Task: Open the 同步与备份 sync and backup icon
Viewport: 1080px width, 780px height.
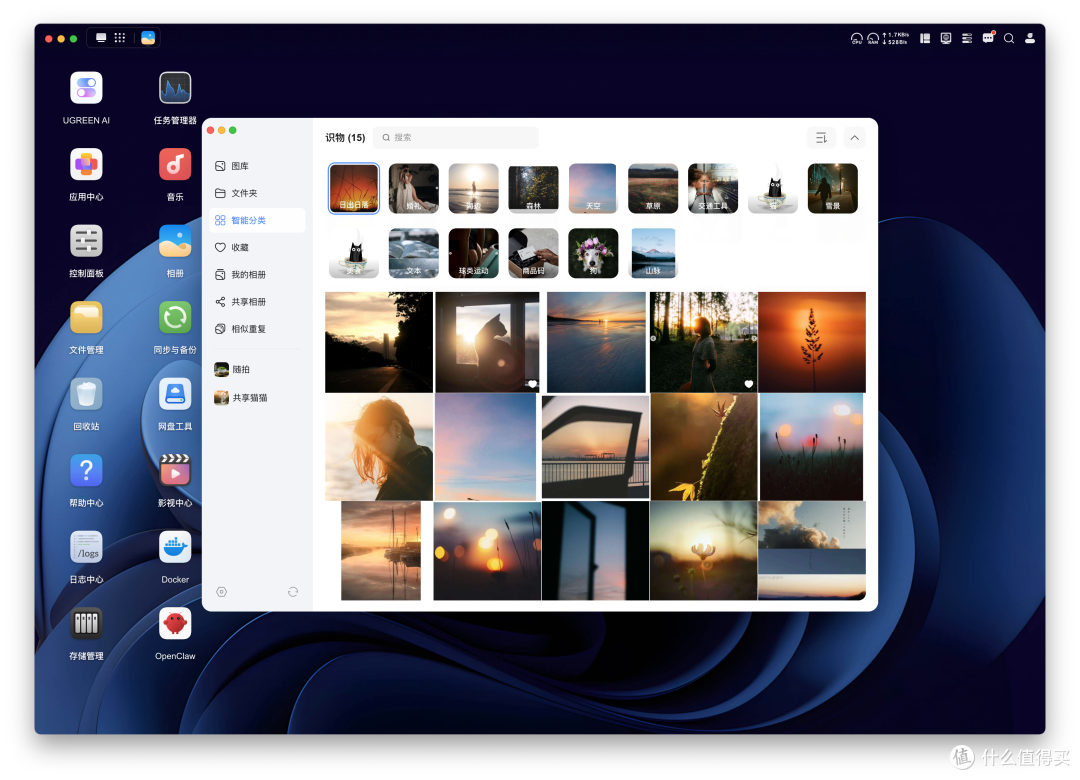Action: (175, 318)
